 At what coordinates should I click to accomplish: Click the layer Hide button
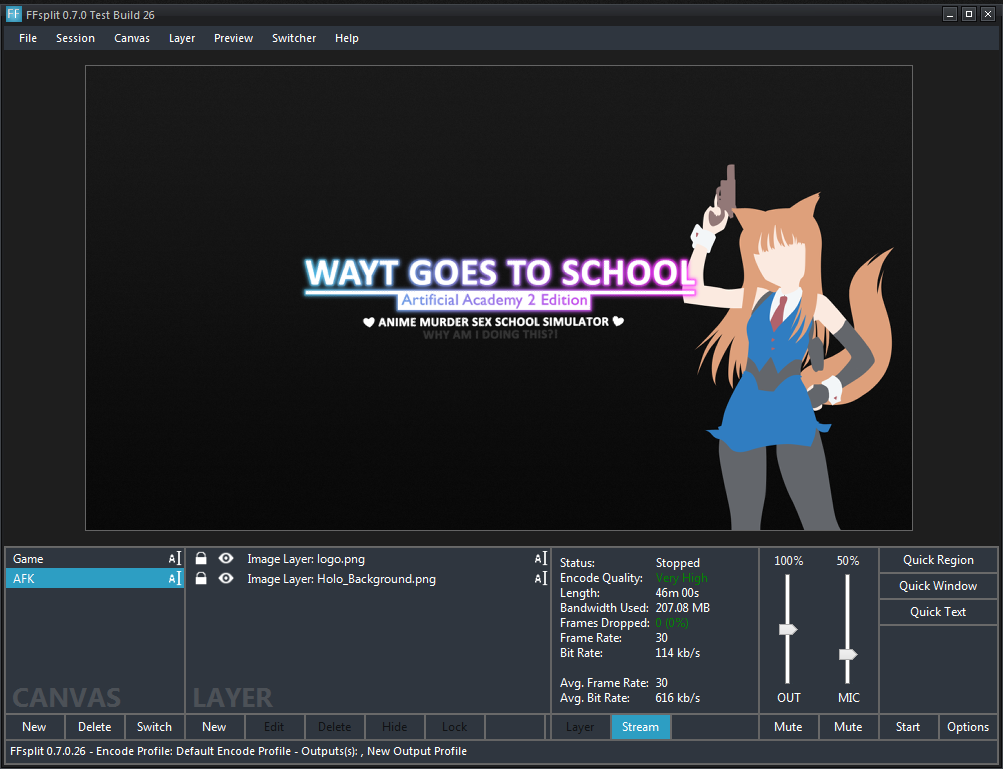click(x=395, y=727)
